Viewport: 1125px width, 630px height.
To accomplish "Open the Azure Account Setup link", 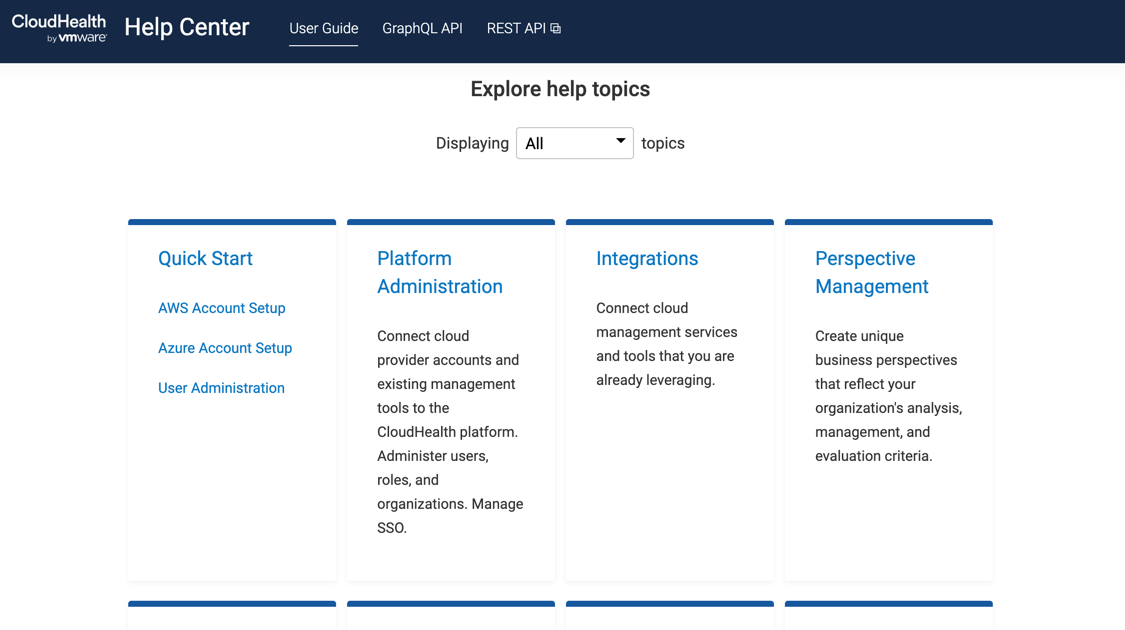I will [x=225, y=348].
